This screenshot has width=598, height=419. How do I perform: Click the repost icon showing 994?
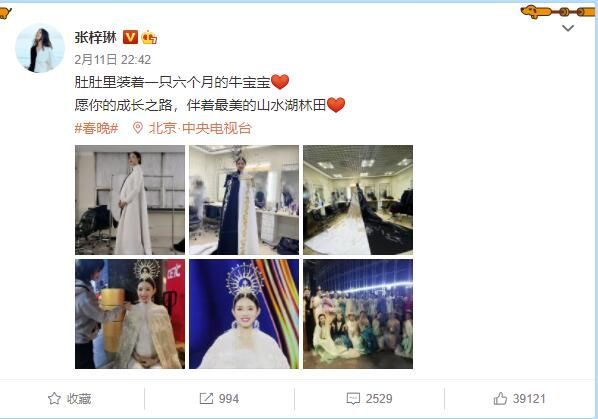206,398
